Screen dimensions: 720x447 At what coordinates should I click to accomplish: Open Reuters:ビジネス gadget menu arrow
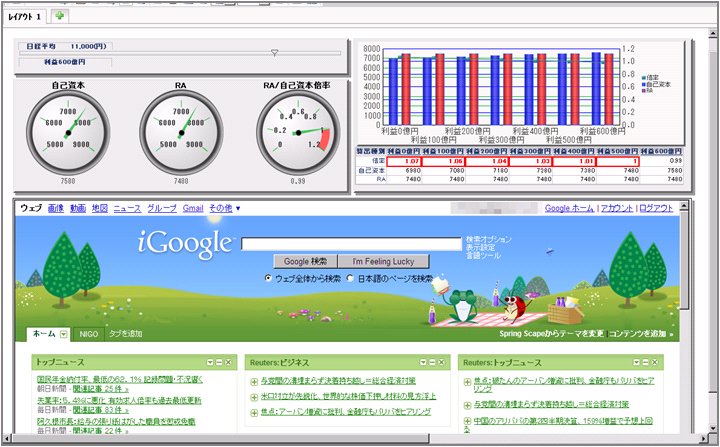tap(424, 362)
